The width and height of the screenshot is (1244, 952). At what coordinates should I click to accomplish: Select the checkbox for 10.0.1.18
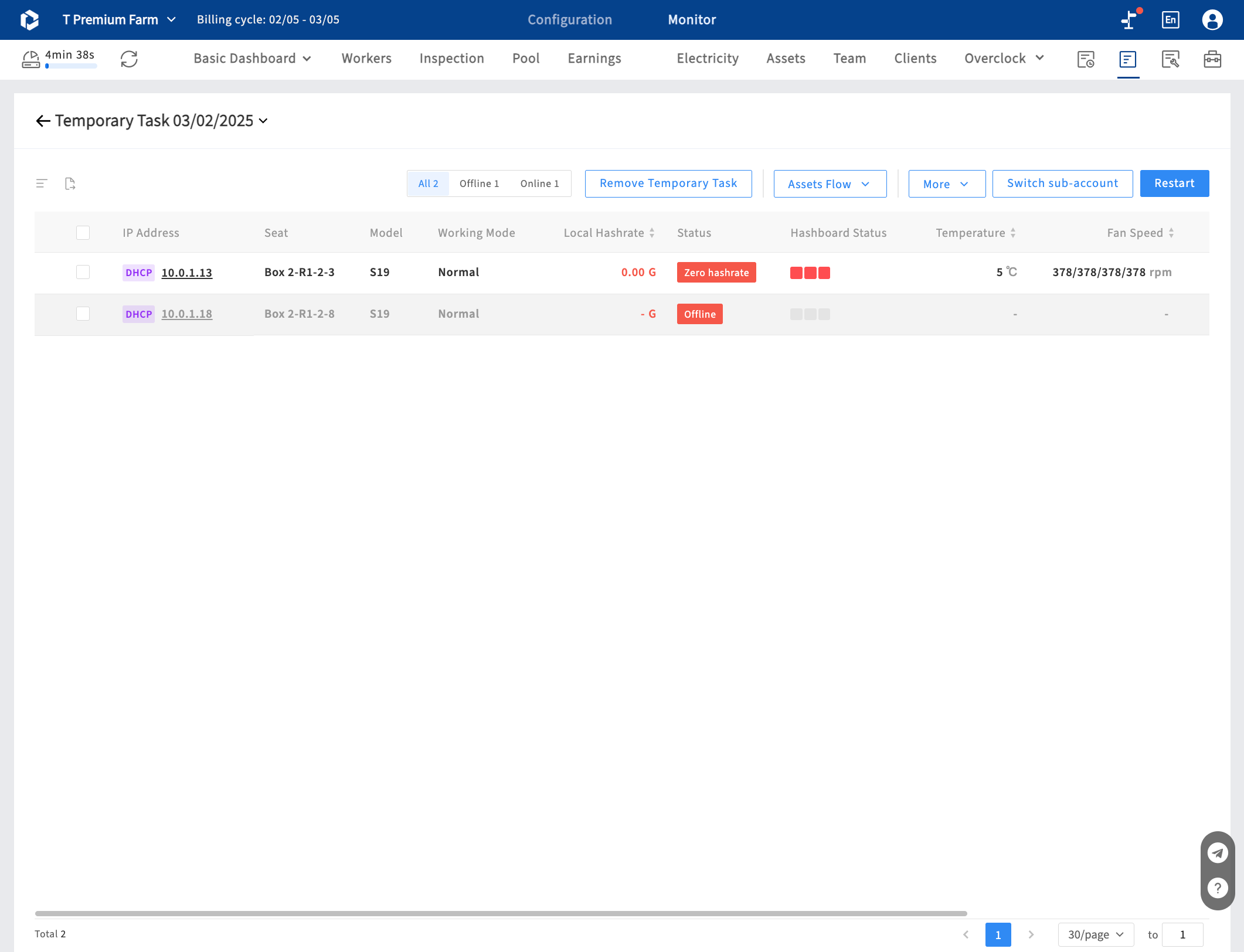[x=83, y=314]
